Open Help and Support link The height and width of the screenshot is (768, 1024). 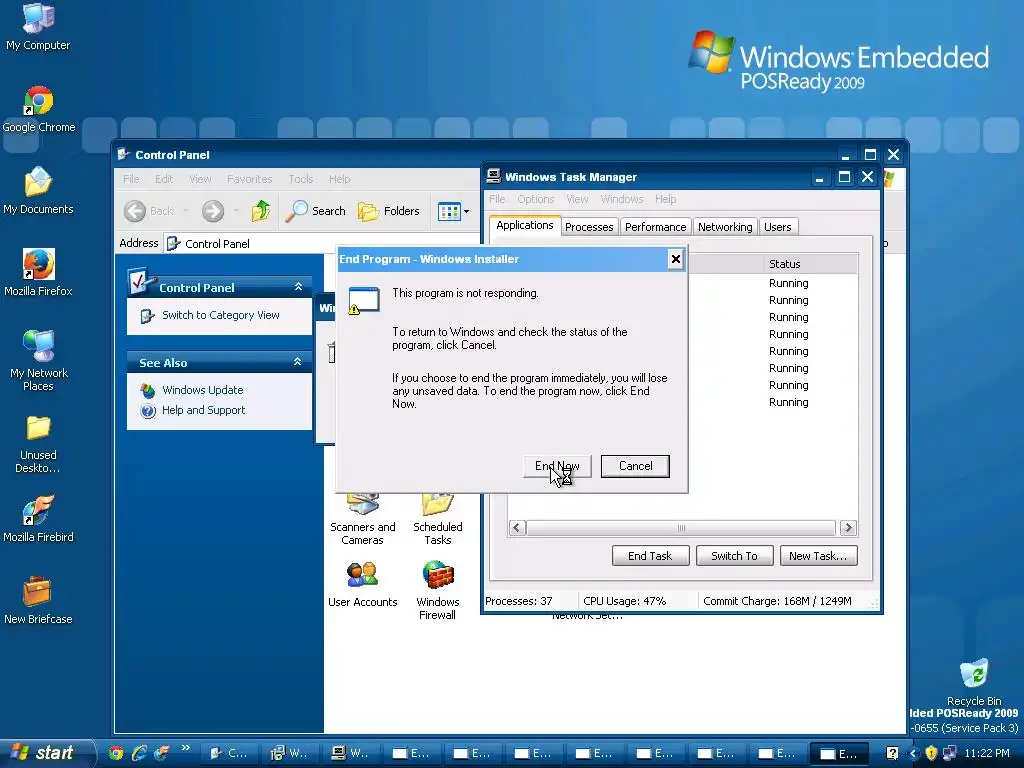tap(204, 410)
